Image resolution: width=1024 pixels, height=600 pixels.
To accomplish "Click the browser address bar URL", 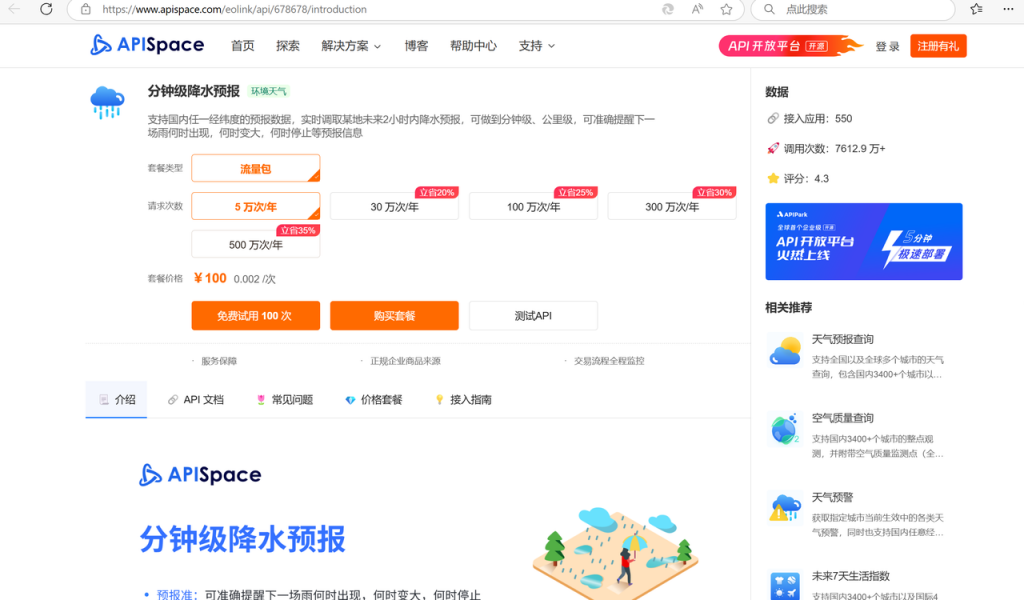I will [x=234, y=9].
